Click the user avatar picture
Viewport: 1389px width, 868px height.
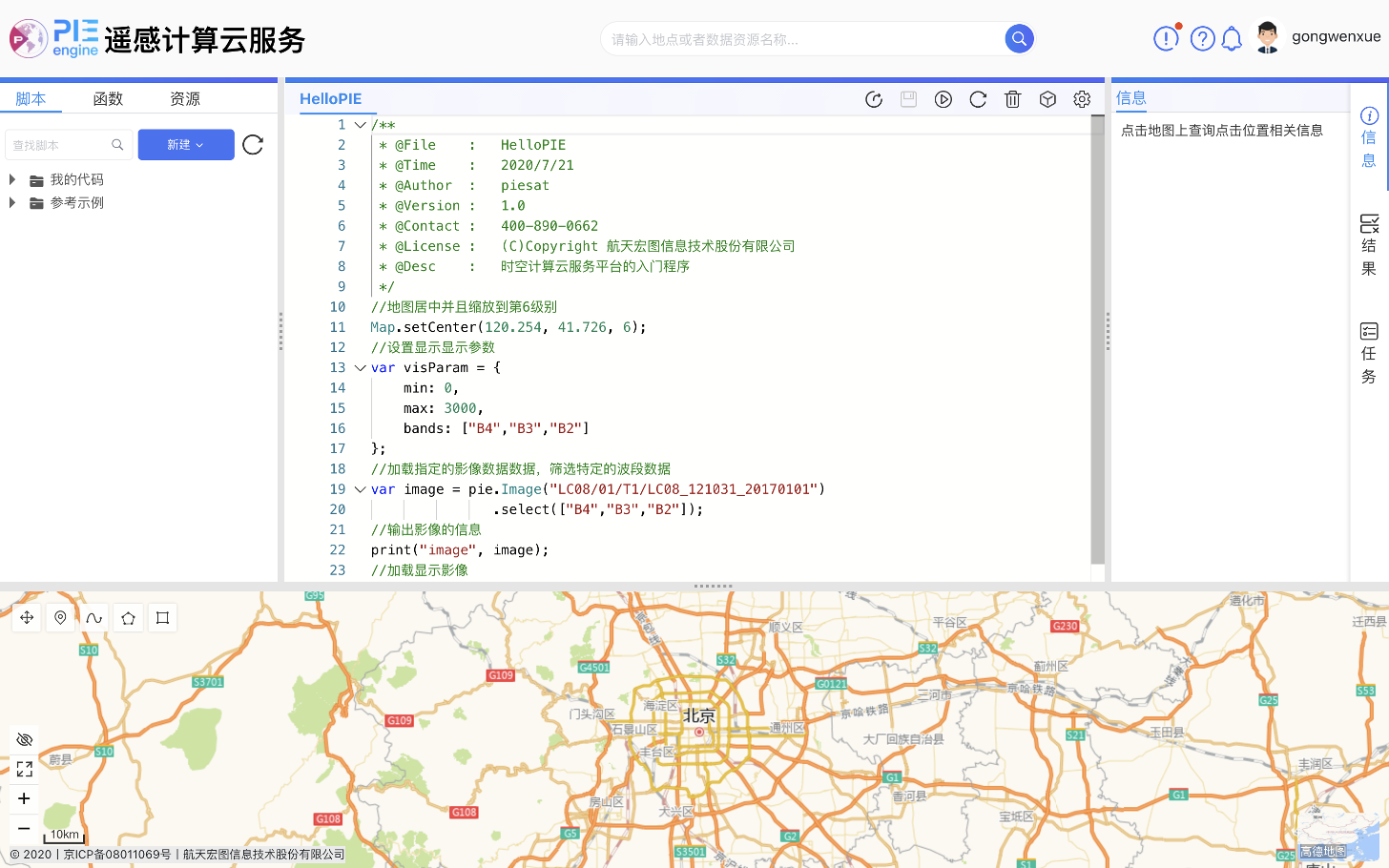pyautogui.click(x=1267, y=37)
